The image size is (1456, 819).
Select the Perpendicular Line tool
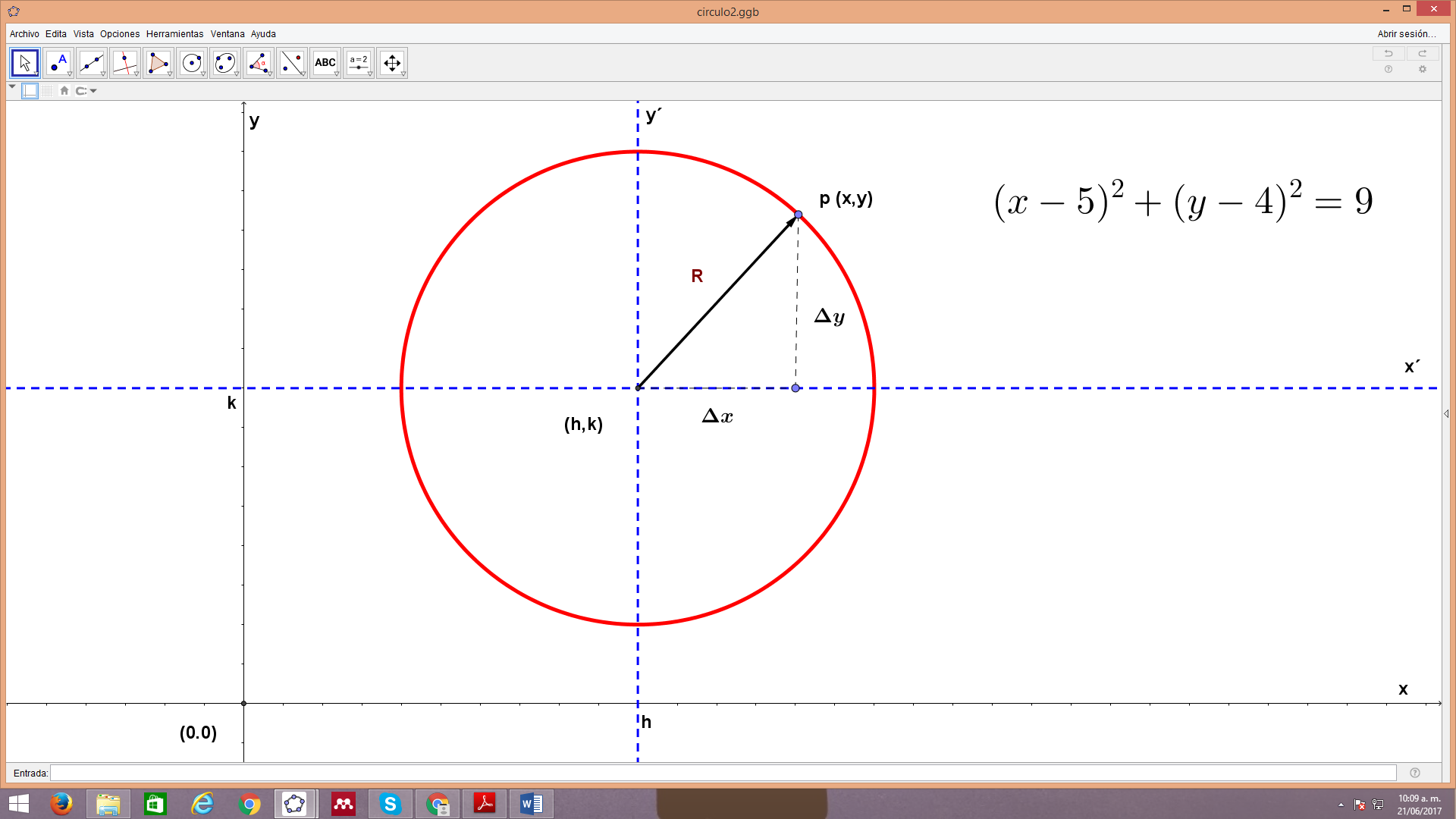pyautogui.click(x=125, y=63)
